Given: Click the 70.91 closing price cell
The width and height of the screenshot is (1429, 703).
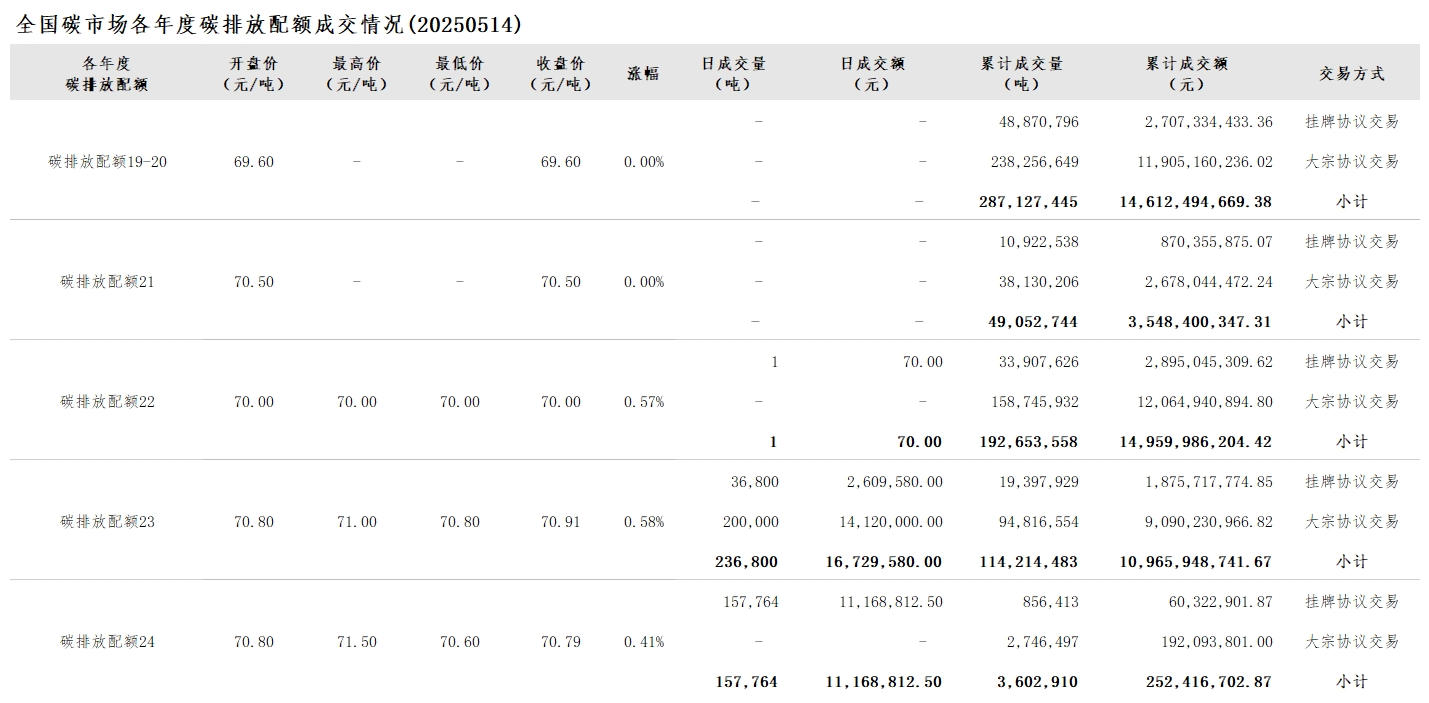Looking at the screenshot, I should (x=561, y=522).
